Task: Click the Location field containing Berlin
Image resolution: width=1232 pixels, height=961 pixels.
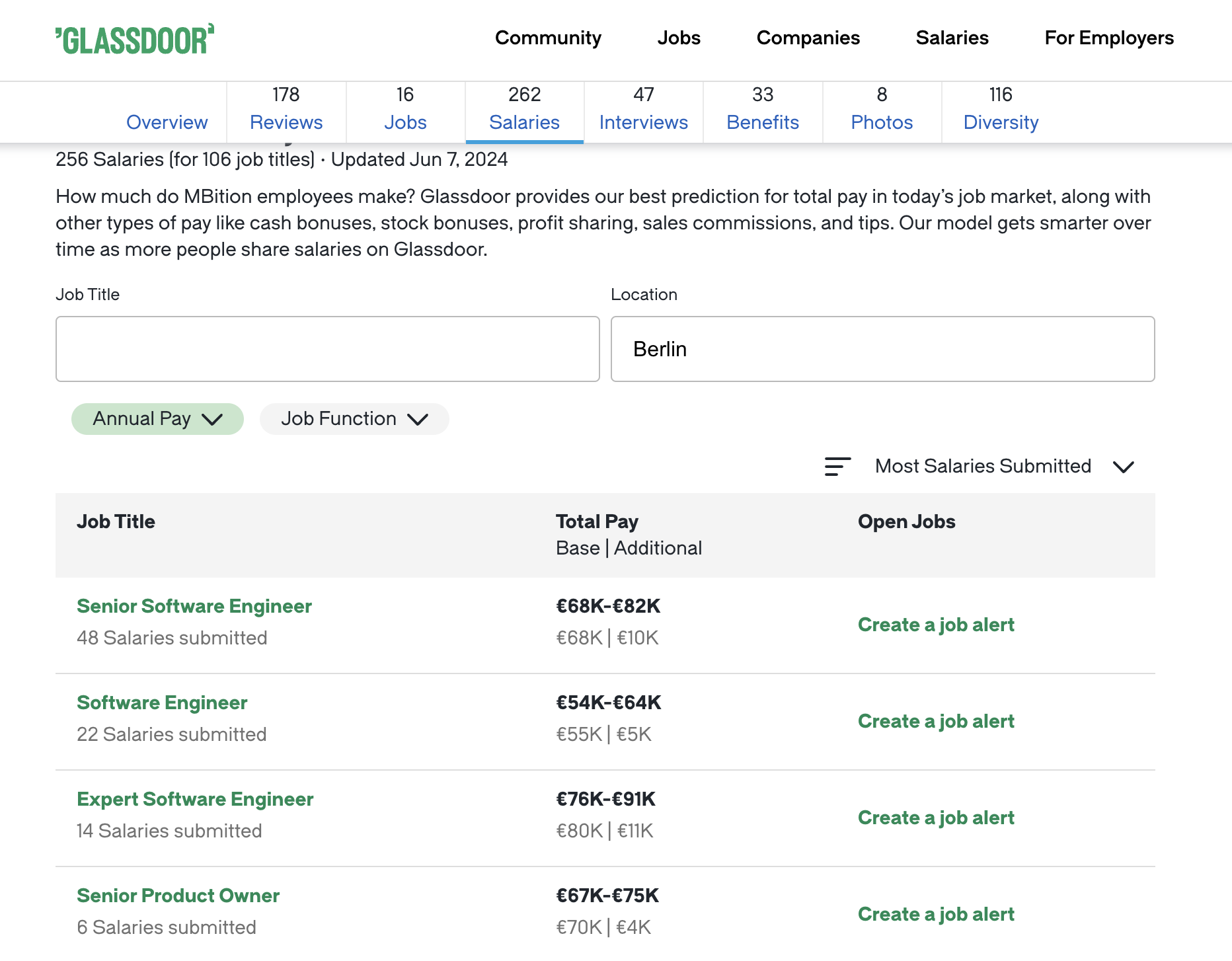Action: coord(883,349)
